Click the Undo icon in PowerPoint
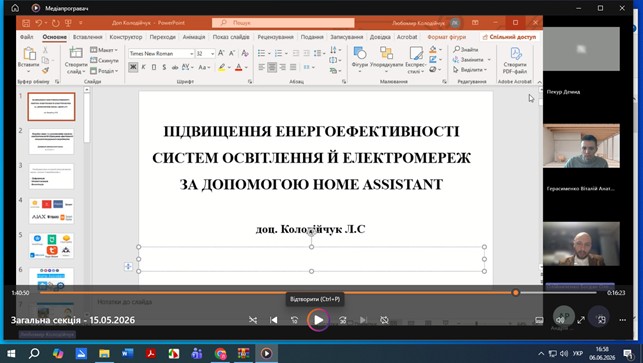 [39, 23]
